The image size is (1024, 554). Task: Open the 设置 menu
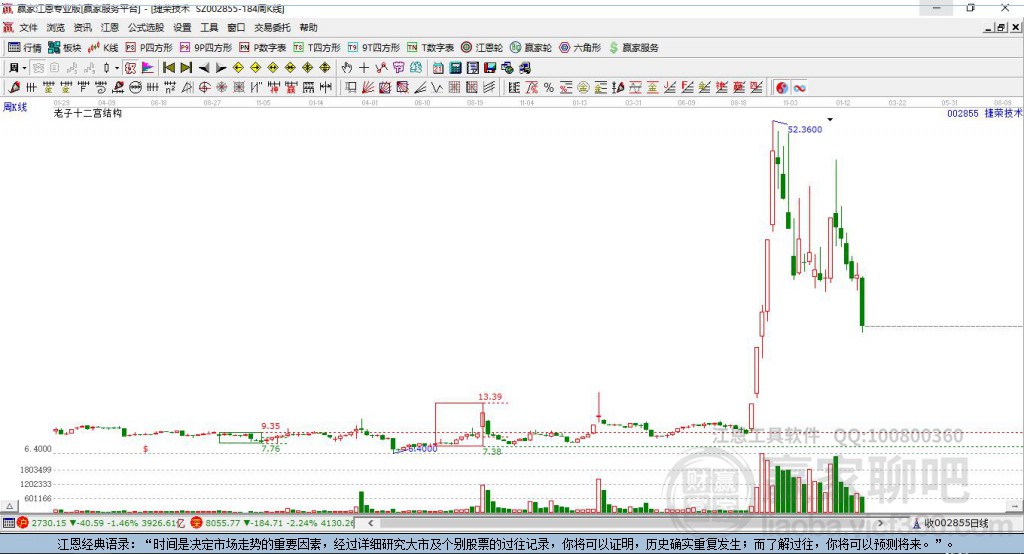click(182, 27)
